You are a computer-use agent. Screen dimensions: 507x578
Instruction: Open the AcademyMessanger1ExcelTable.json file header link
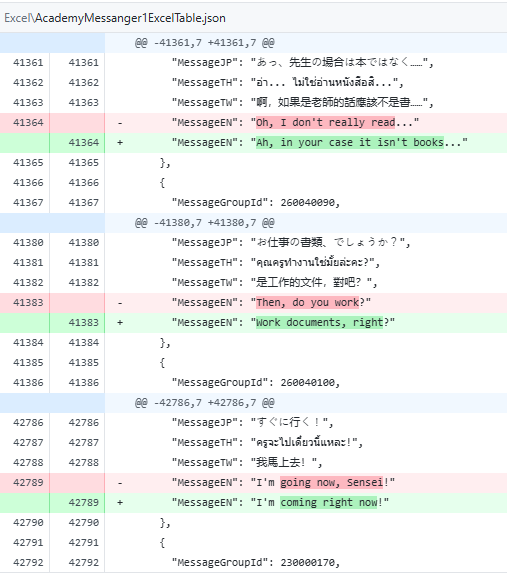click(115, 18)
